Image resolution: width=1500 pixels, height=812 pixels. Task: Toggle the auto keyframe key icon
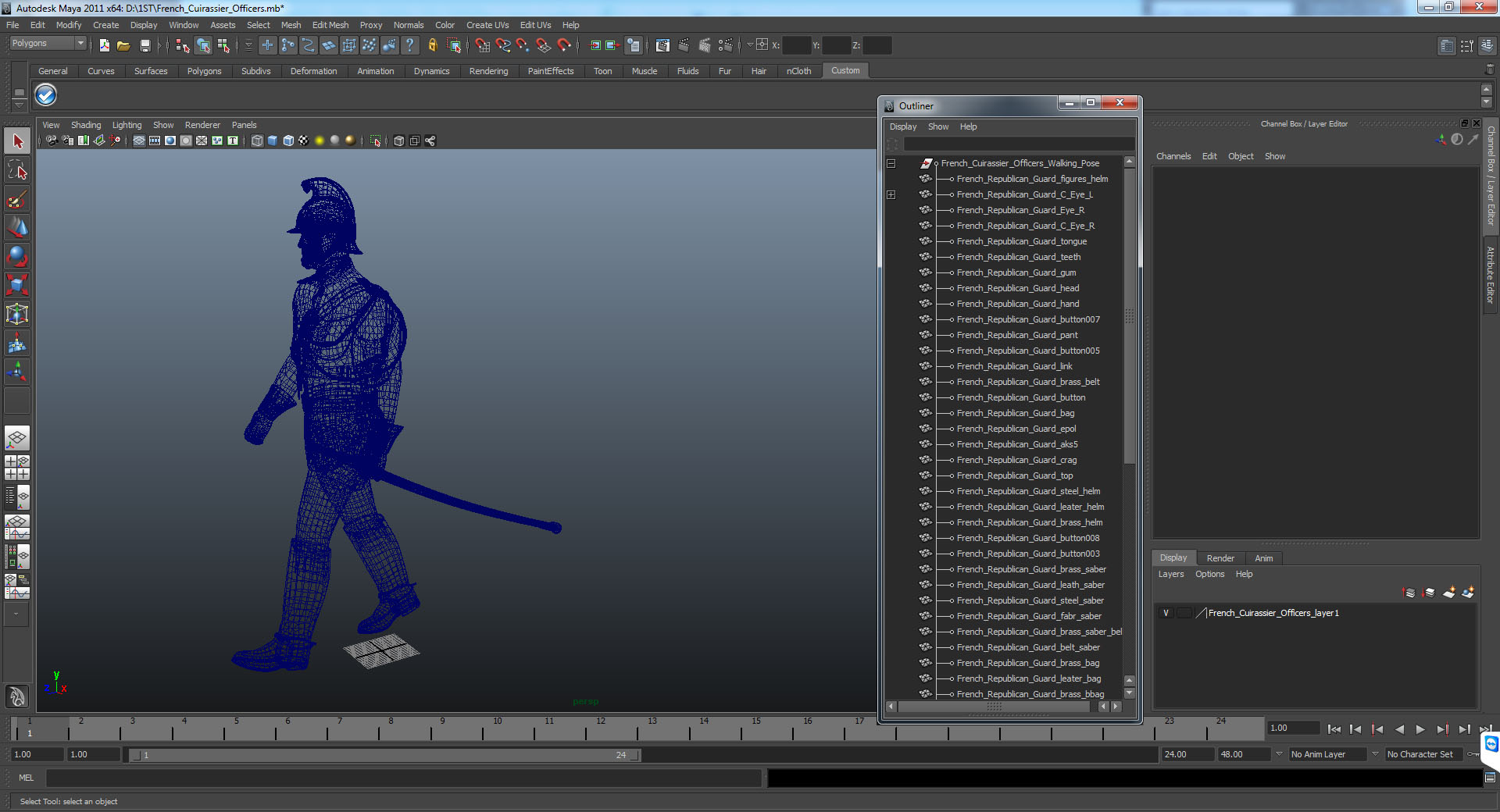[x=1473, y=754]
